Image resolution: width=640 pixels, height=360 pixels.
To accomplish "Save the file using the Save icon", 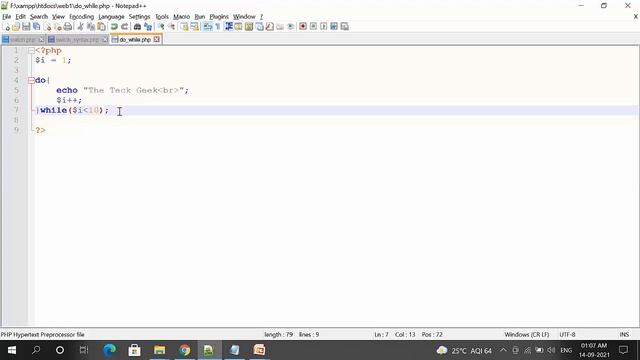I will click(26, 27).
